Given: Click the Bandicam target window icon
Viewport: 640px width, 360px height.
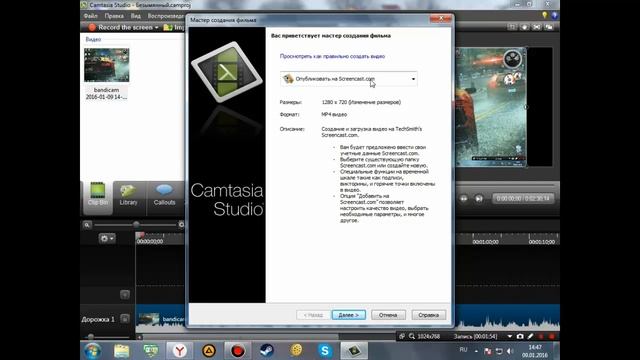Looking at the screenshot, I should point(402,336).
